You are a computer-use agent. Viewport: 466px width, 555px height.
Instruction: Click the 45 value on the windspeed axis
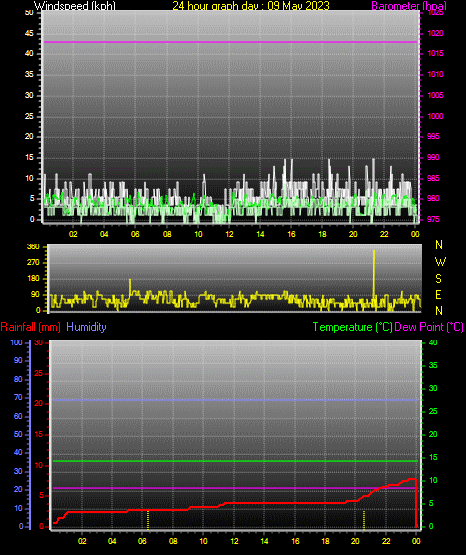tap(29, 33)
